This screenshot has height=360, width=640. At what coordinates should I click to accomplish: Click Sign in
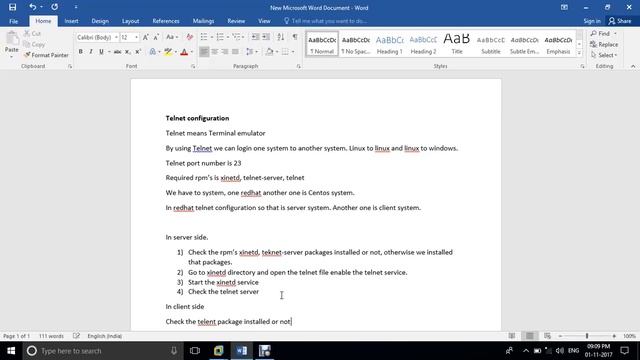tap(592, 21)
